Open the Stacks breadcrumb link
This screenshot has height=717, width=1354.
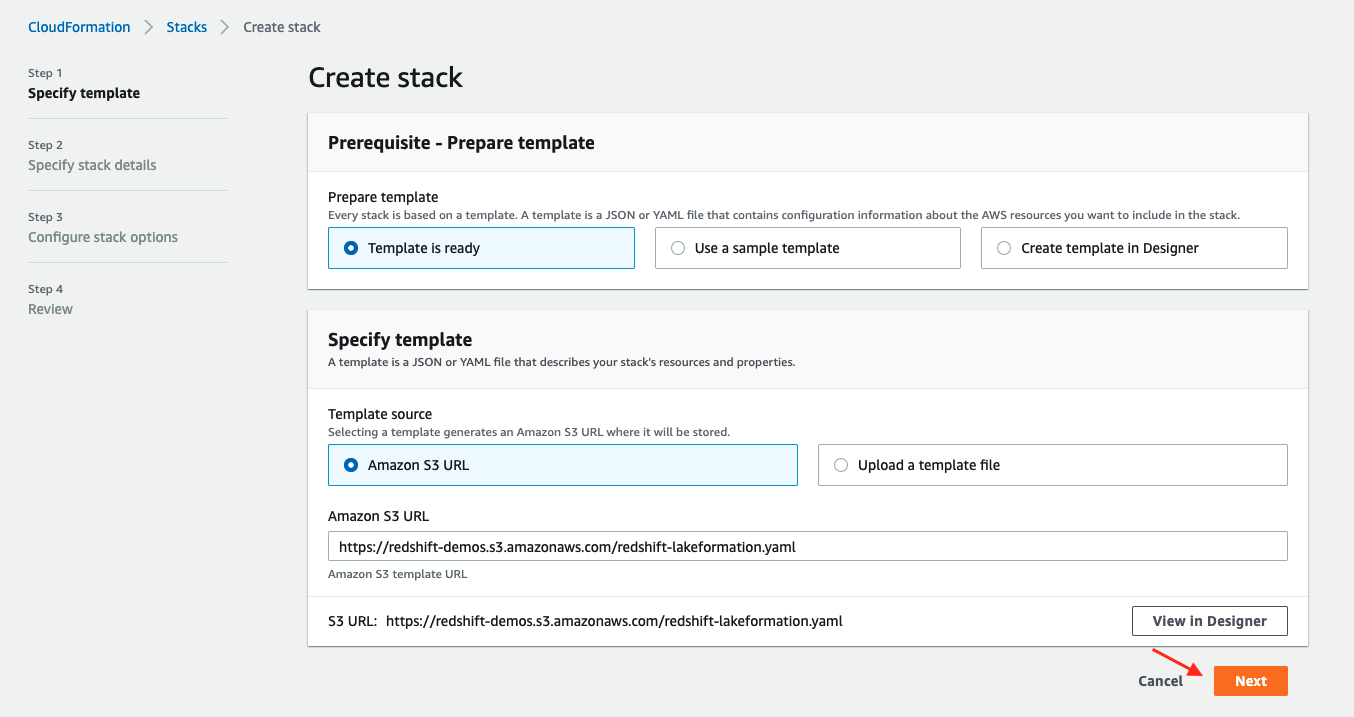pyautogui.click(x=187, y=27)
